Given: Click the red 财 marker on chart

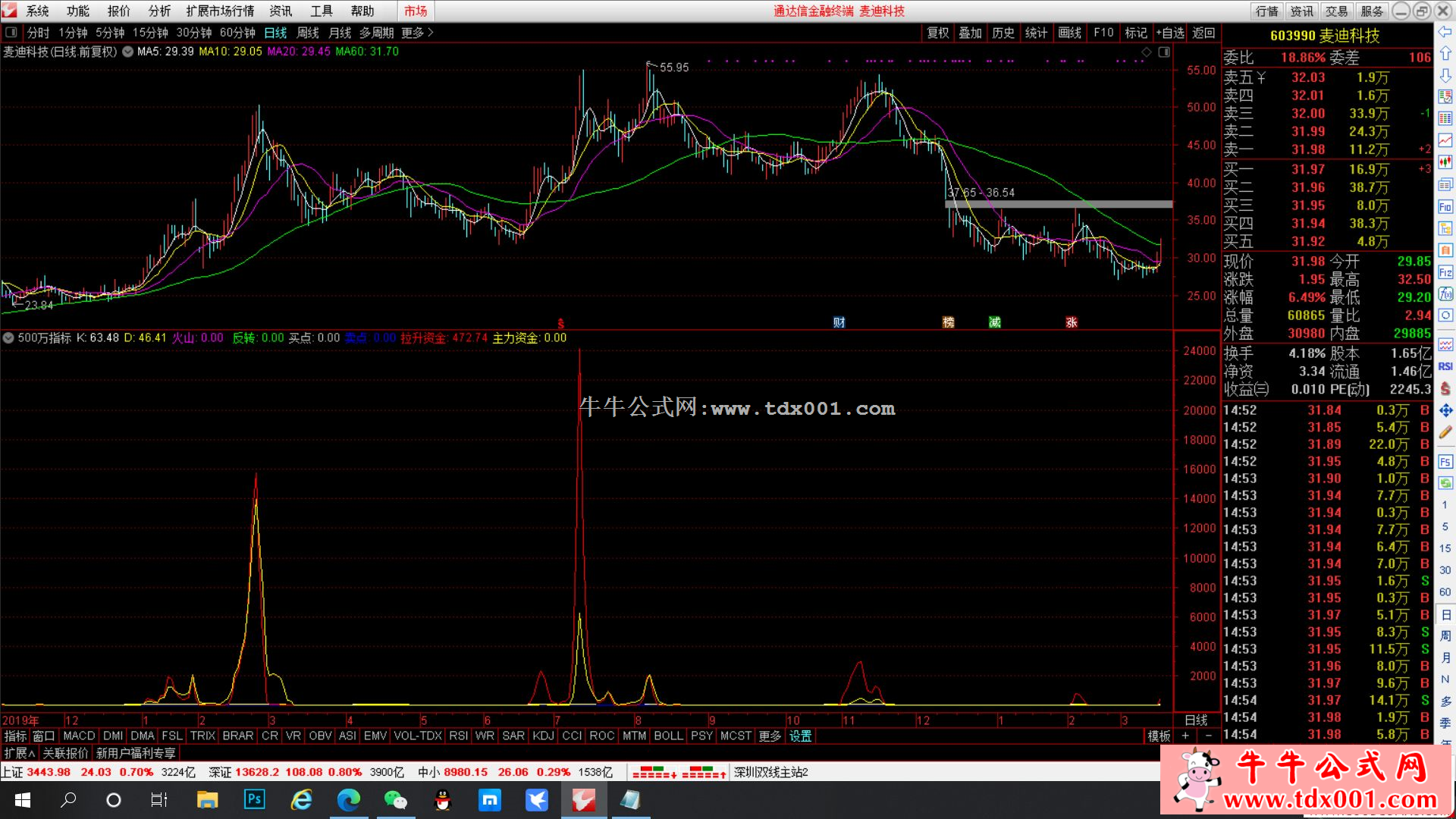Looking at the screenshot, I should click(839, 322).
